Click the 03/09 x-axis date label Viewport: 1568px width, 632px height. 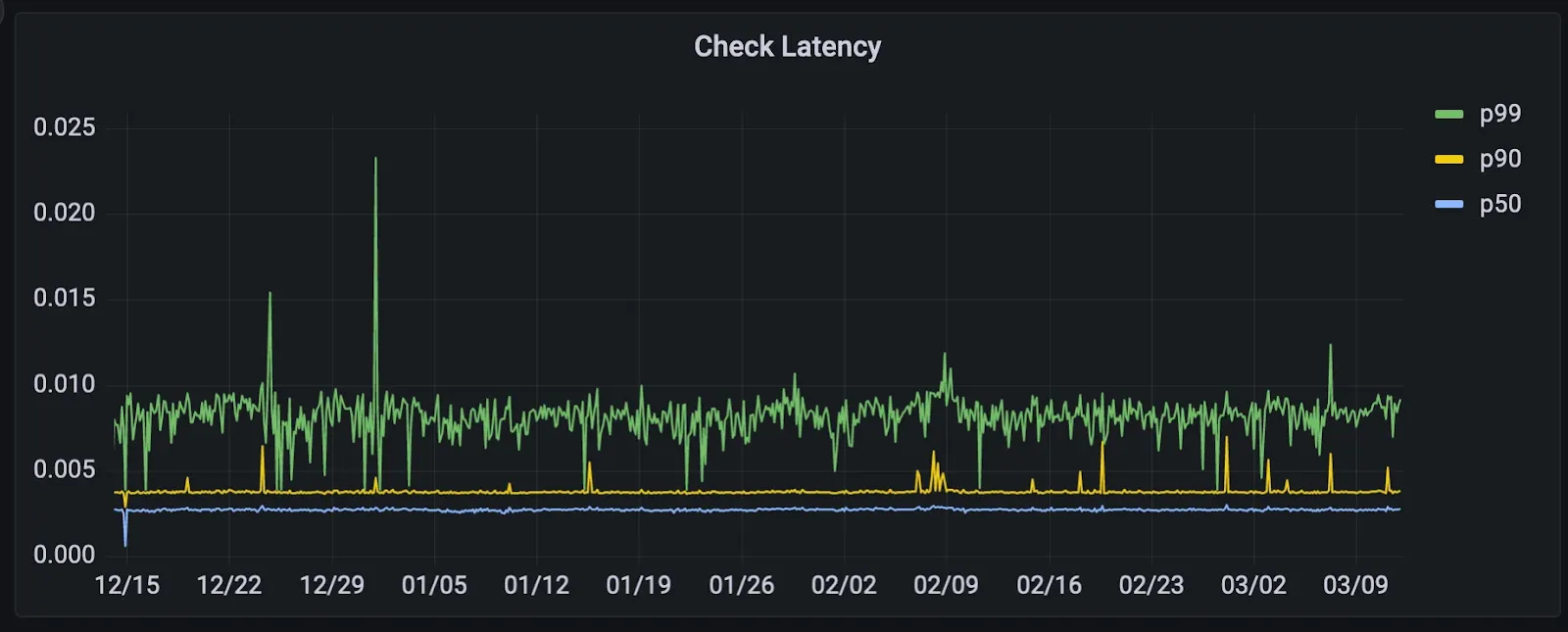pos(1355,585)
